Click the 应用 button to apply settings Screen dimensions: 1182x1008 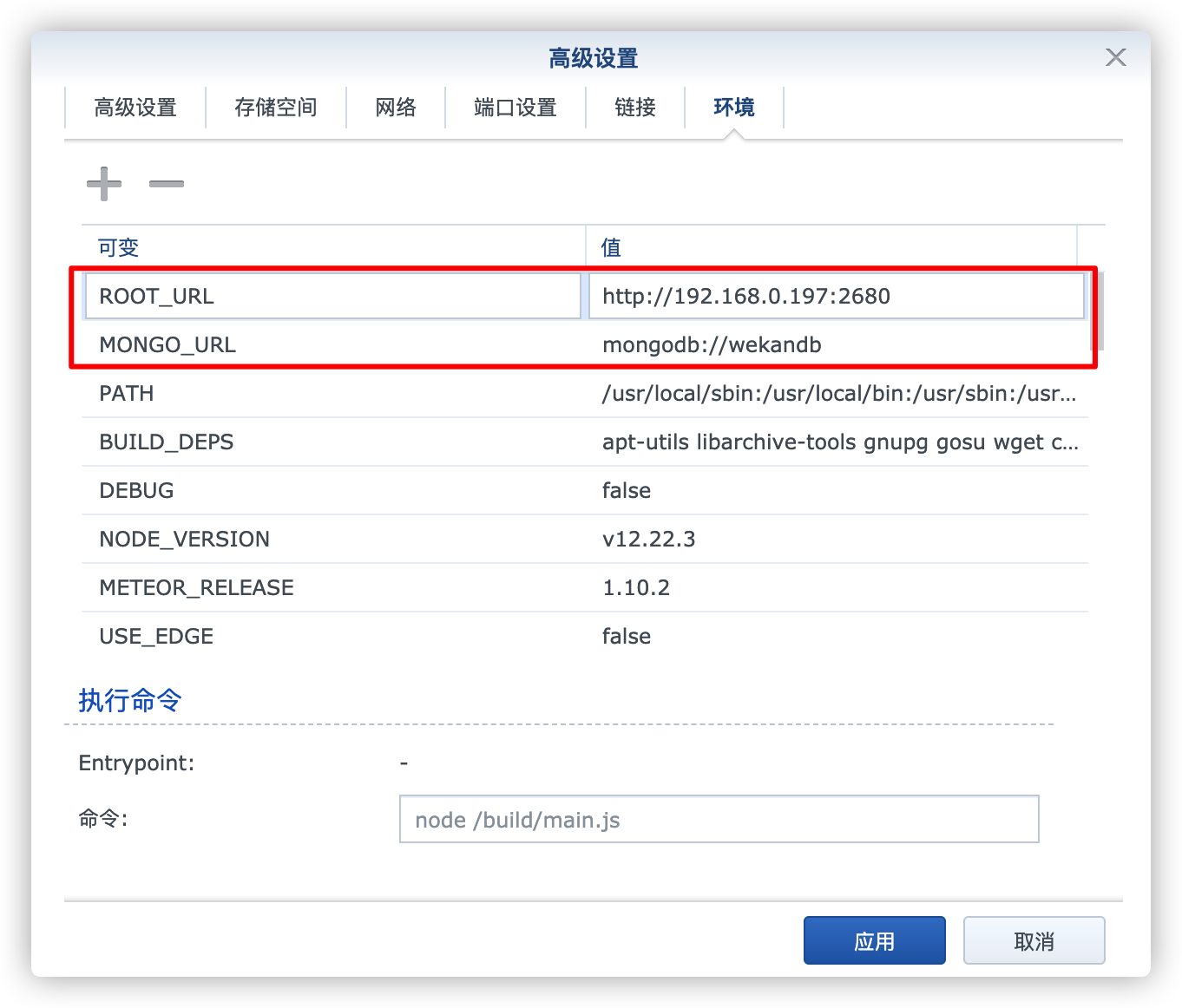pos(874,940)
